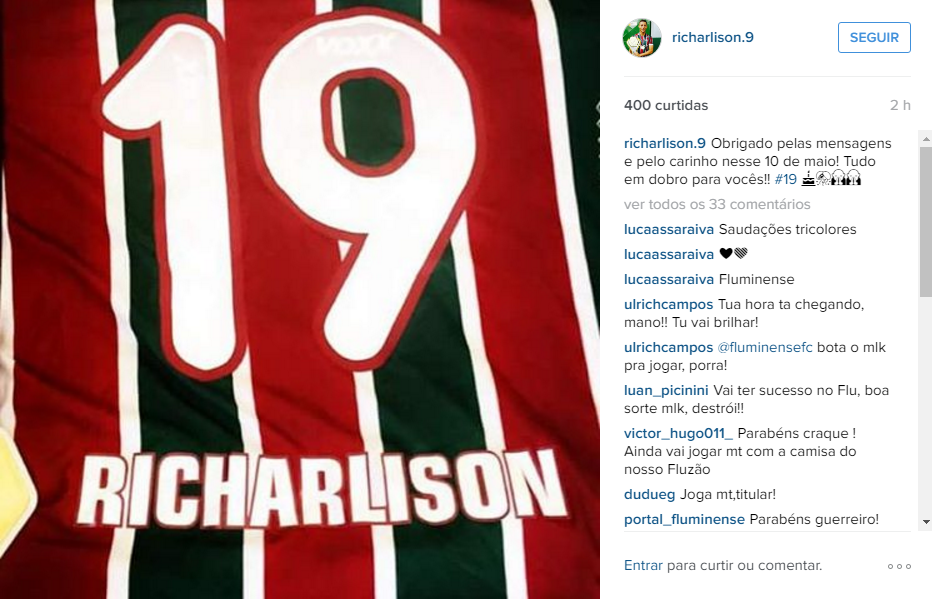Expand all 33 comentários
This screenshot has width=932, height=599.
point(717,204)
